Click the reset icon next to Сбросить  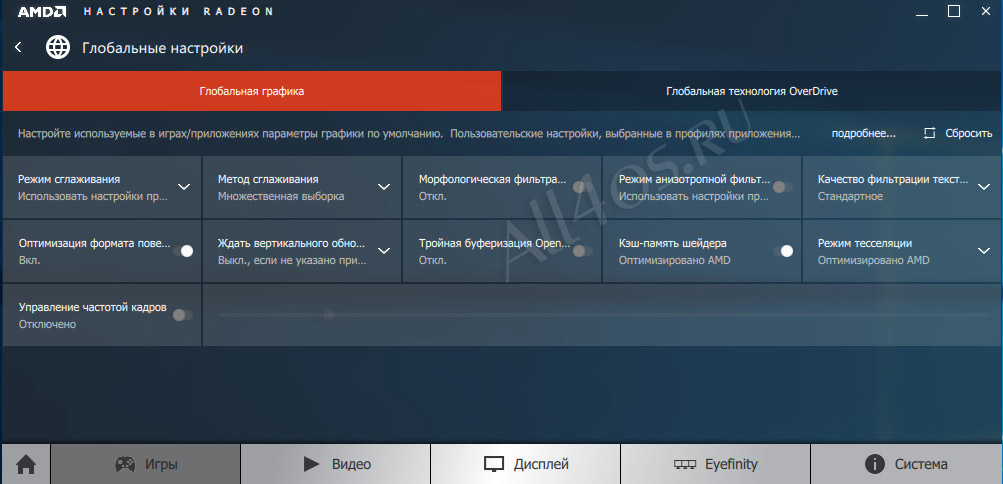pyautogui.click(x=929, y=134)
